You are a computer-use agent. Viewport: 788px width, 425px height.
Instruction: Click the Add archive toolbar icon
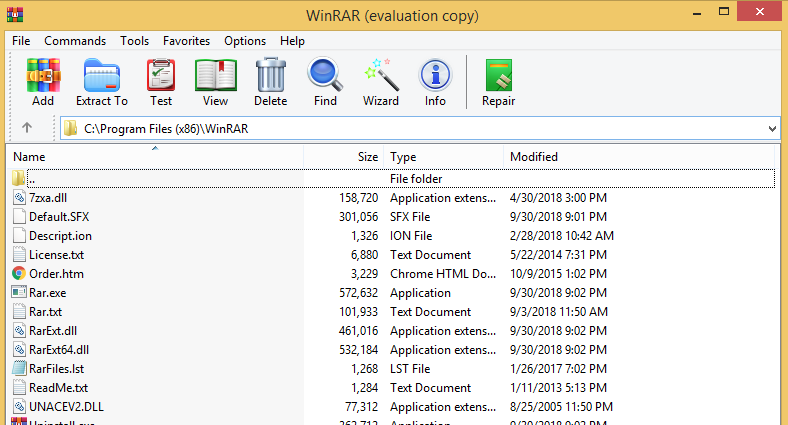click(43, 81)
